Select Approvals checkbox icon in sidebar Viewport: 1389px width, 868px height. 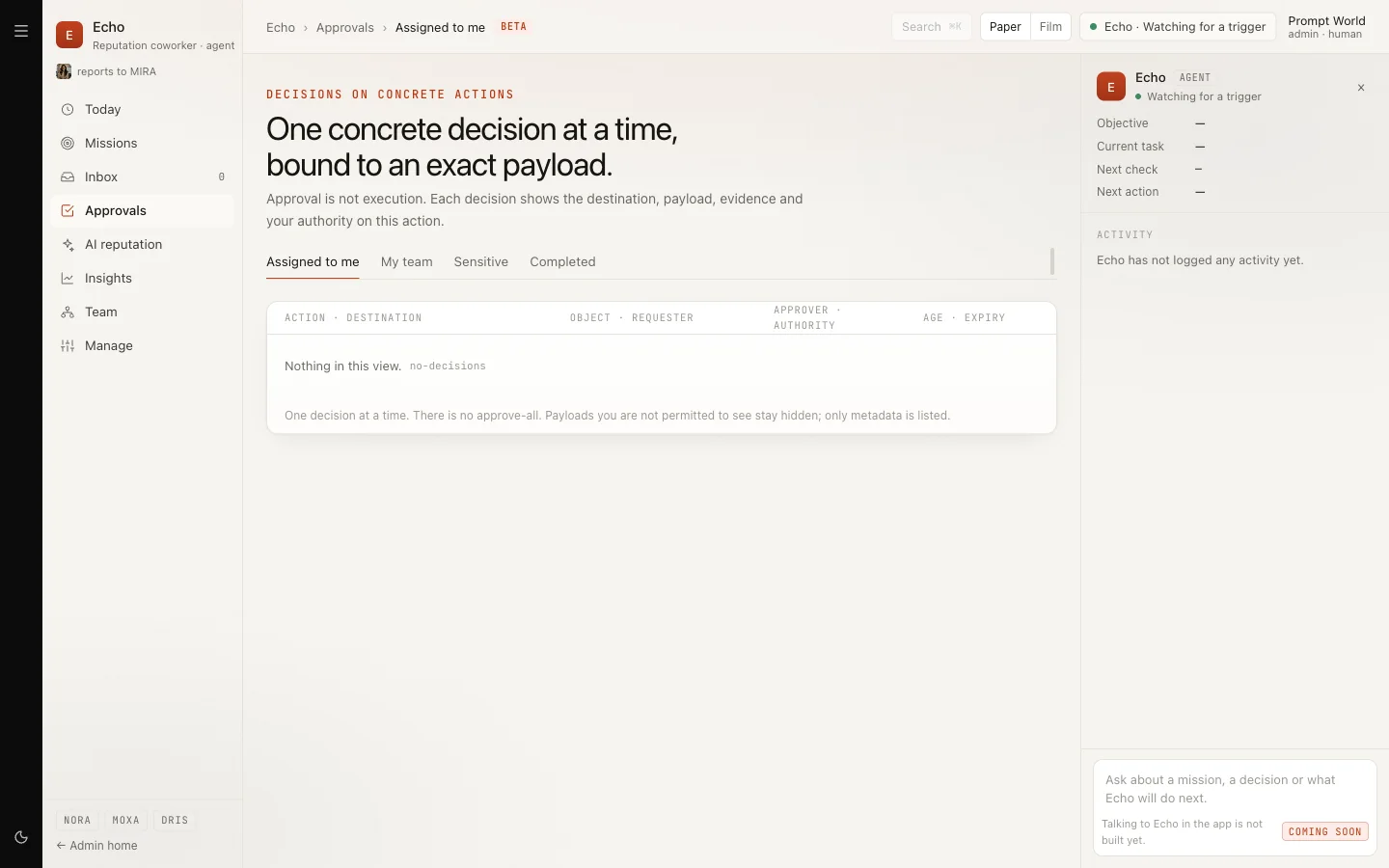point(68,211)
